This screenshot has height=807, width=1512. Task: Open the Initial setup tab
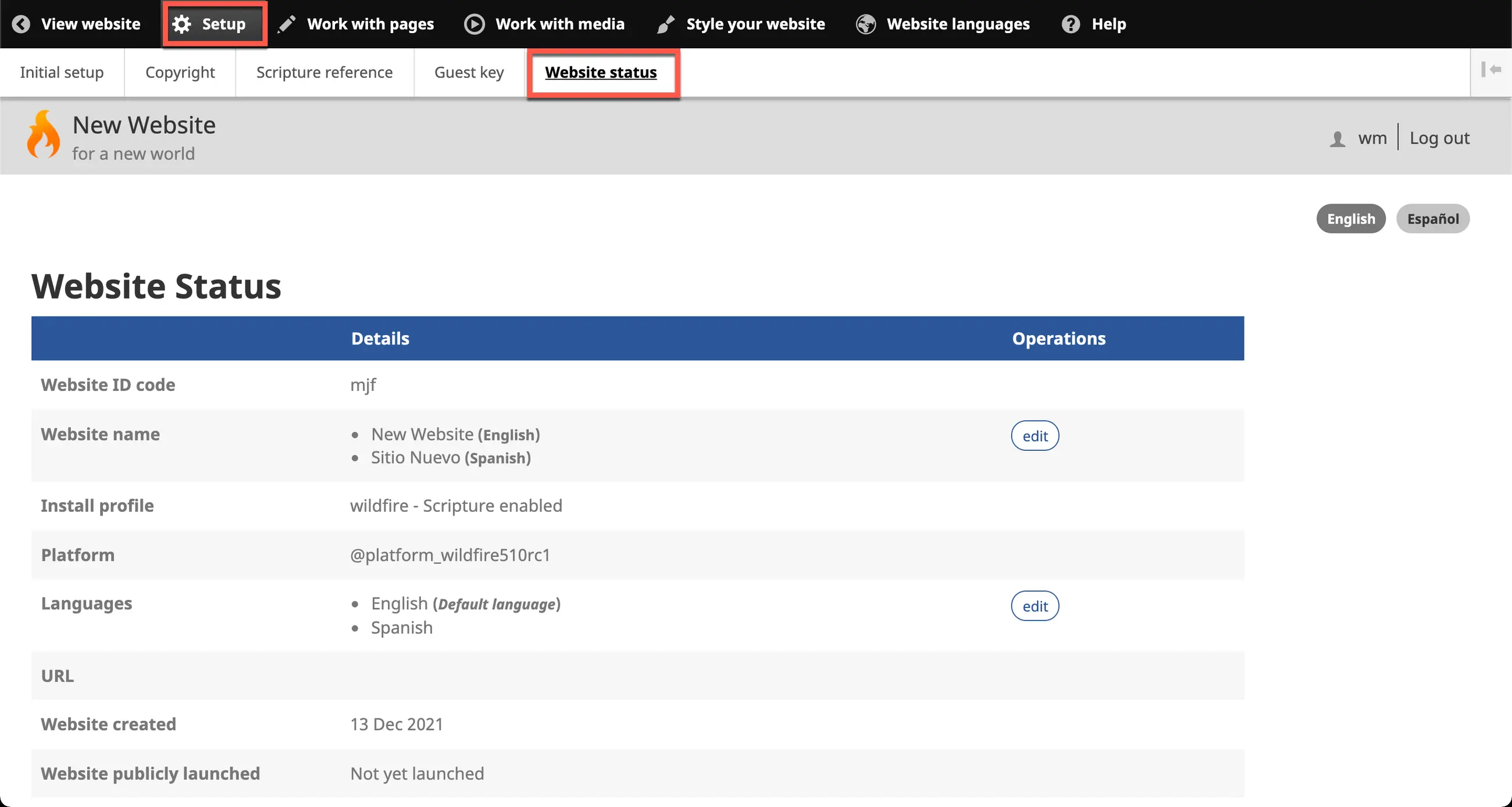(62, 72)
